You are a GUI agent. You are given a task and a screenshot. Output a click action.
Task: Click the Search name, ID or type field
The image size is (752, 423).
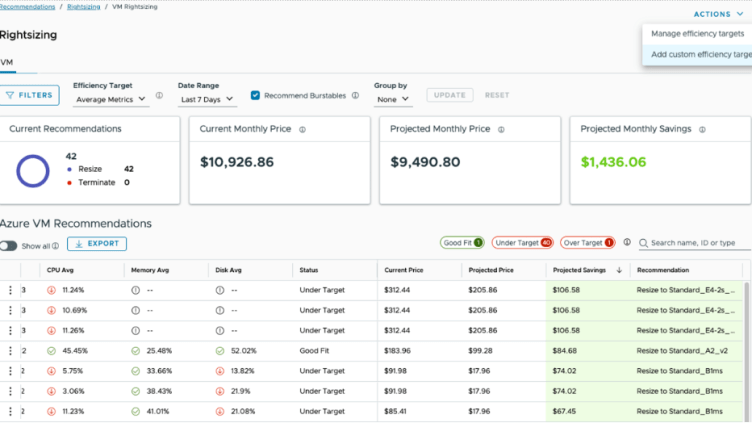(695, 243)
